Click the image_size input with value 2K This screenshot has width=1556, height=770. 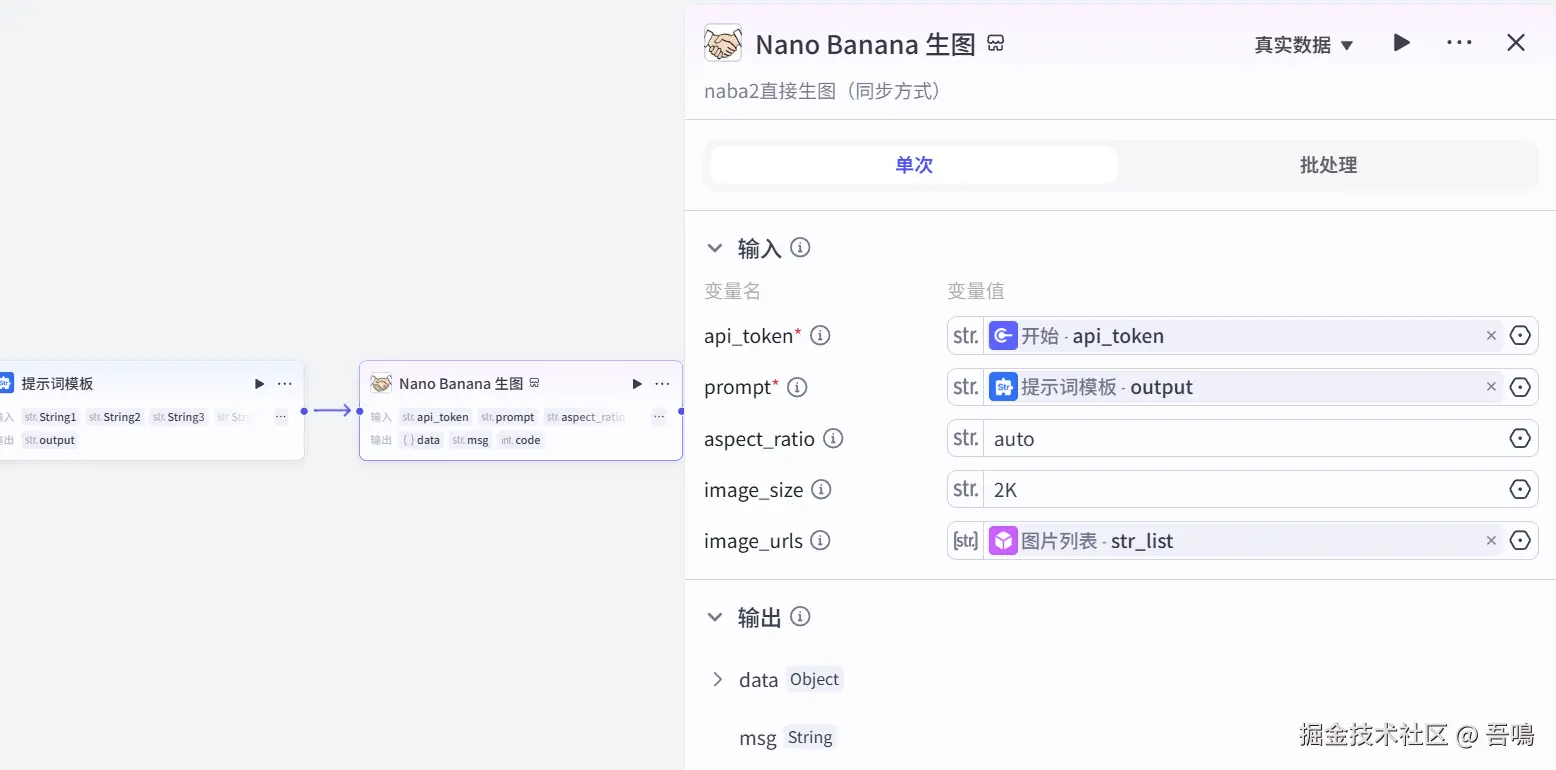tap(1245, 490)
